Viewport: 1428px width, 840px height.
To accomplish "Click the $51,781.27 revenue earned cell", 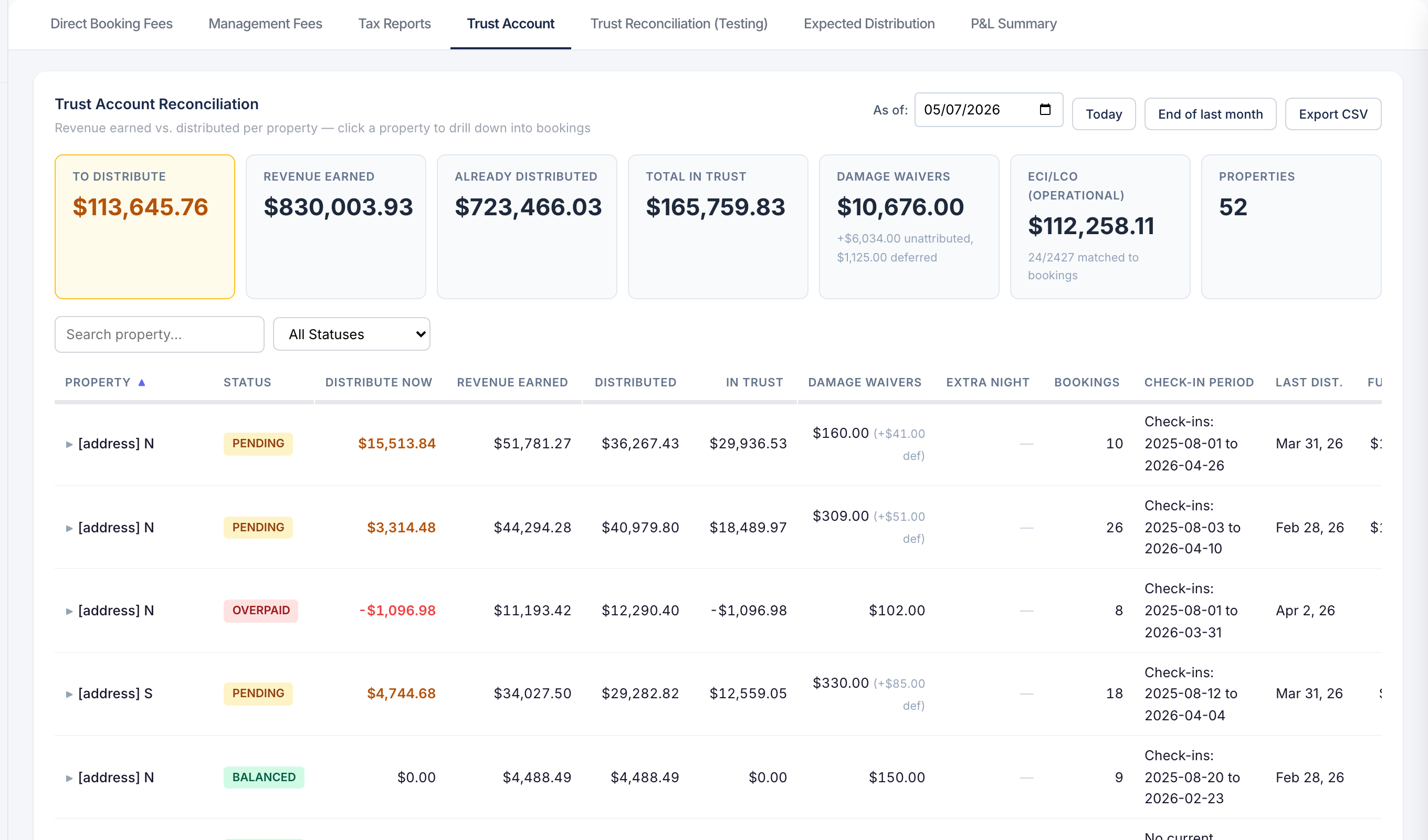I will pyautogui.click(x=532, y=444).
